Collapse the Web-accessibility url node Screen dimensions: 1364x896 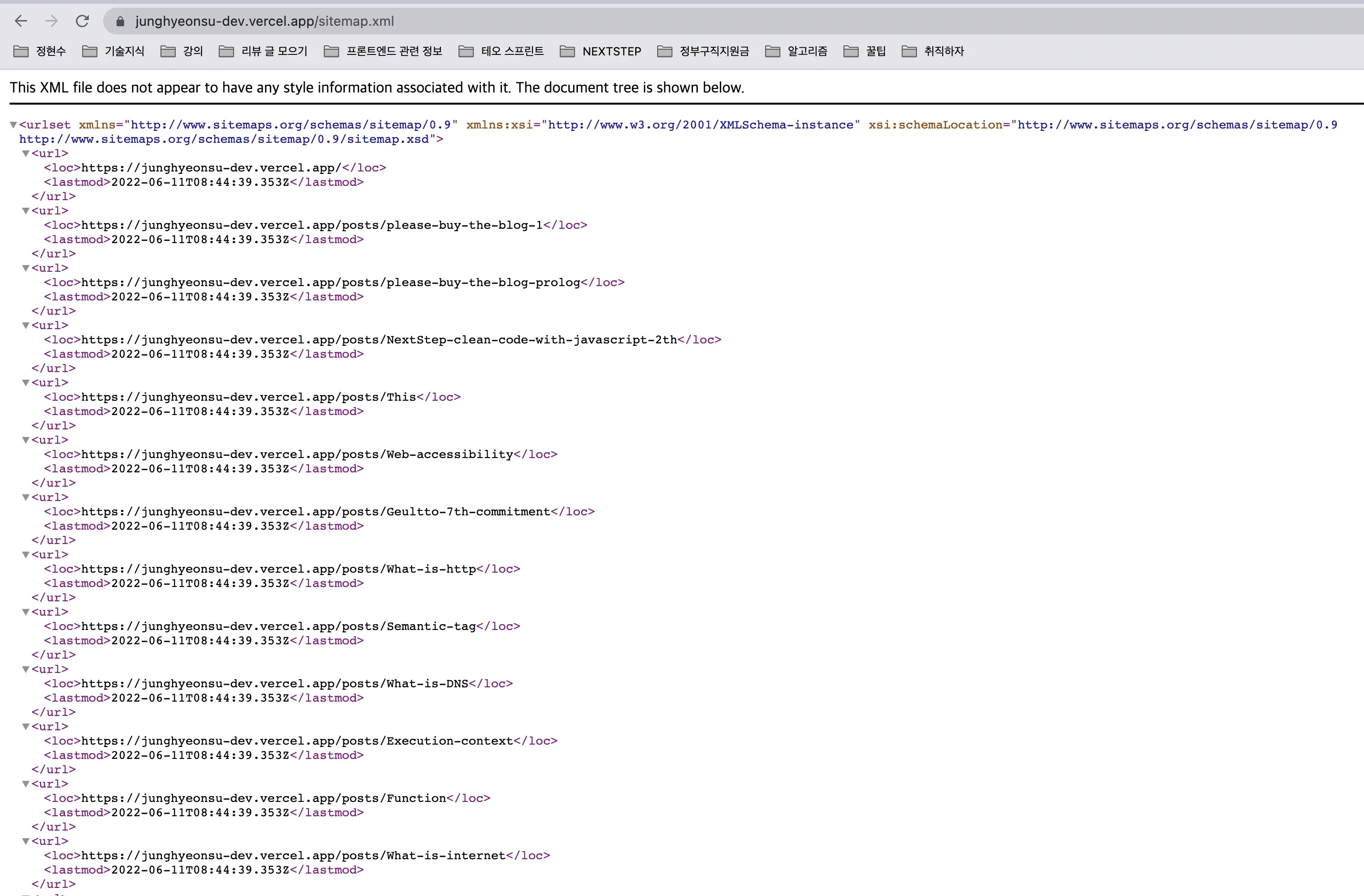point(25,440)
